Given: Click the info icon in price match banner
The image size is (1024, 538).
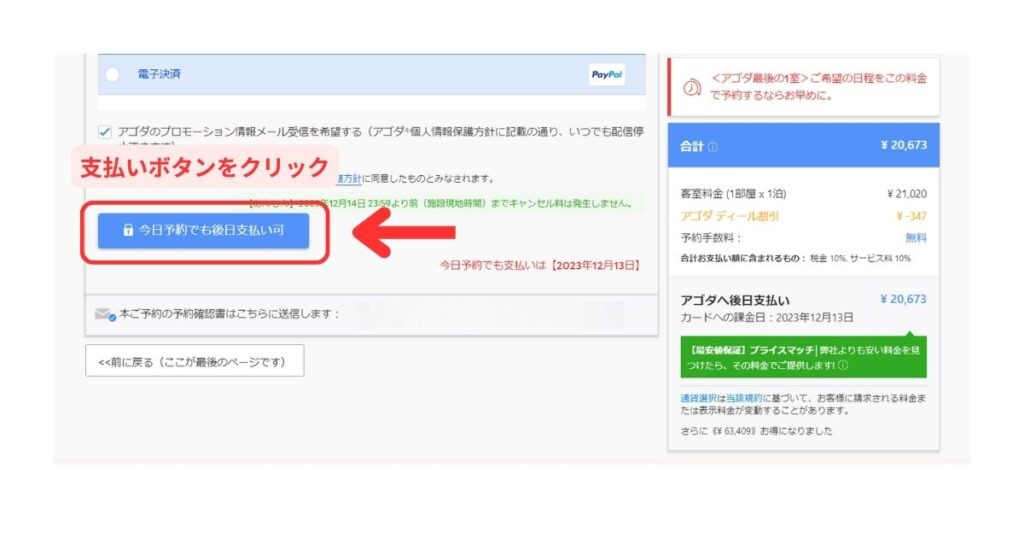Looking at the screenshot, I should (843, 365).
